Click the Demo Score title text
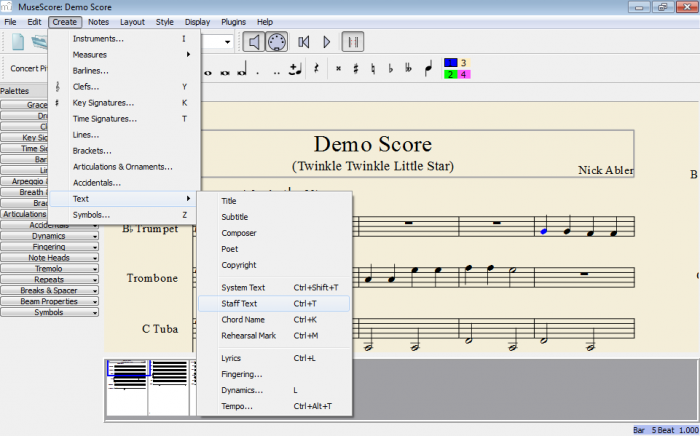This screenshot has height=436, width=700. click(373, 144)
